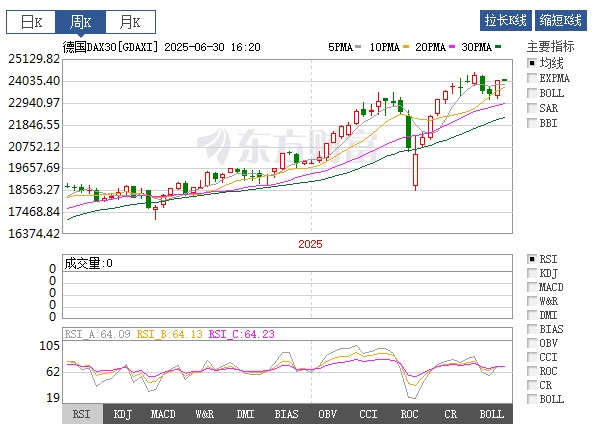Select the BBI main indicator radio
The height and width of the screenshot is (433, 596).
click(x=532, y=123)
